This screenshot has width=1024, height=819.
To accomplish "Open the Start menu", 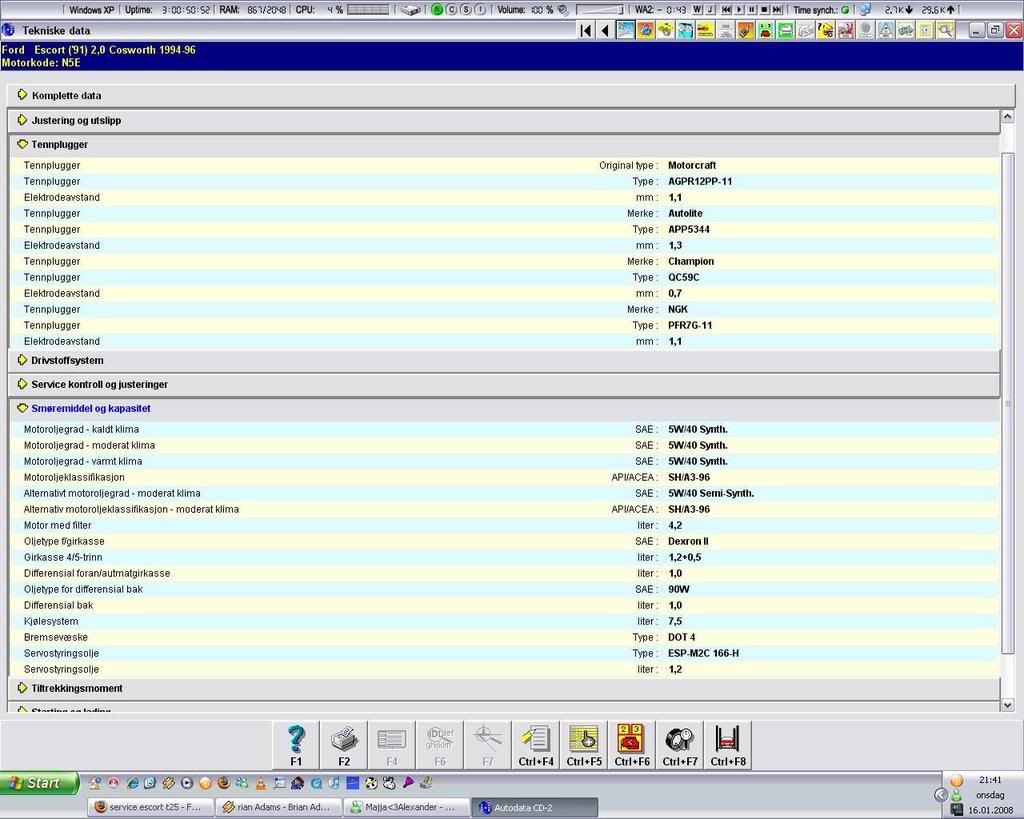I will pos(39,782).
